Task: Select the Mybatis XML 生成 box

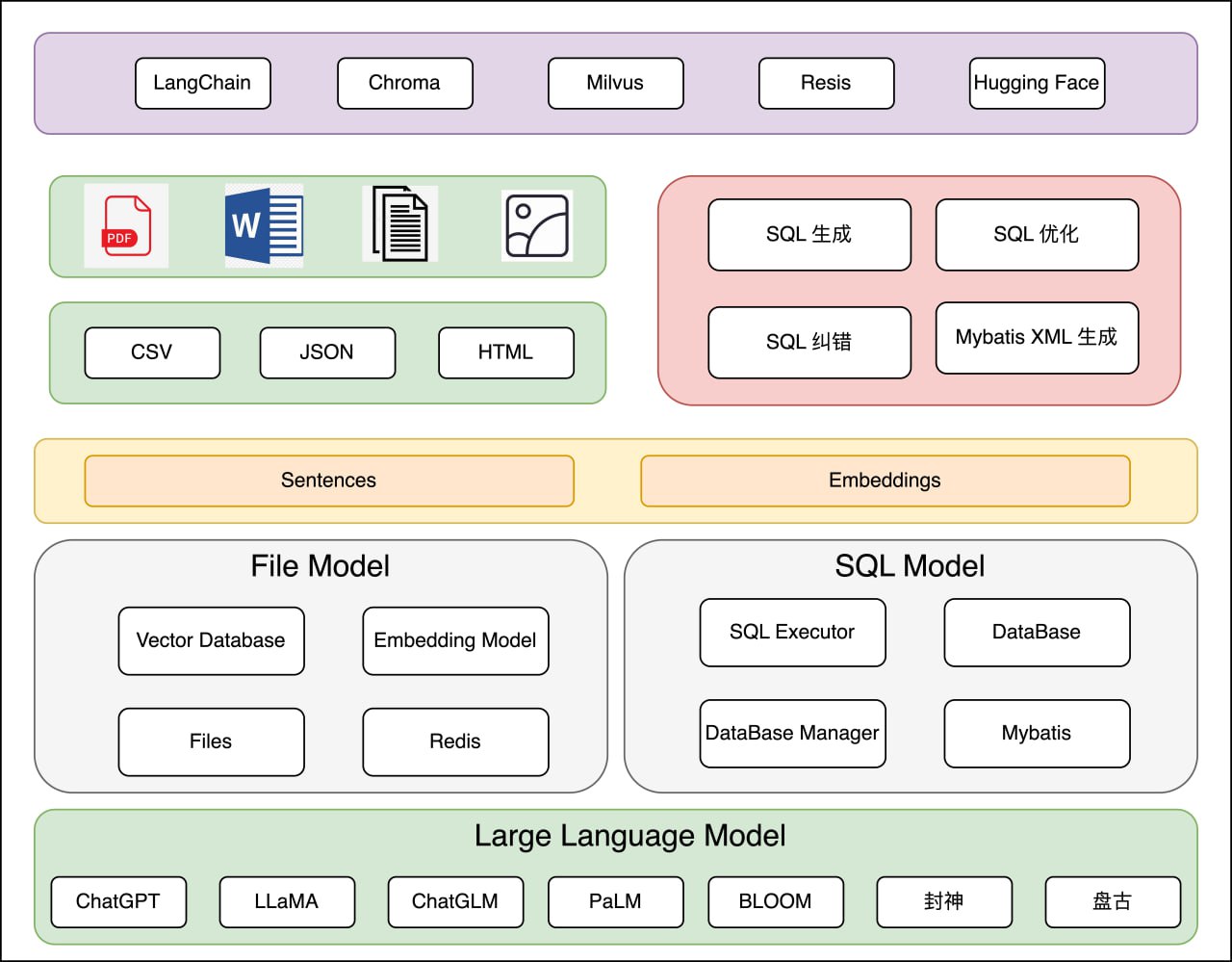Action: (1037, 337)
